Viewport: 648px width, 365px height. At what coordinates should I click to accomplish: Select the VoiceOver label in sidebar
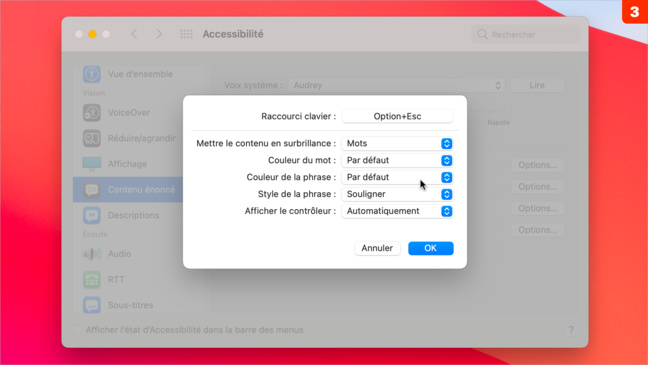129,112
